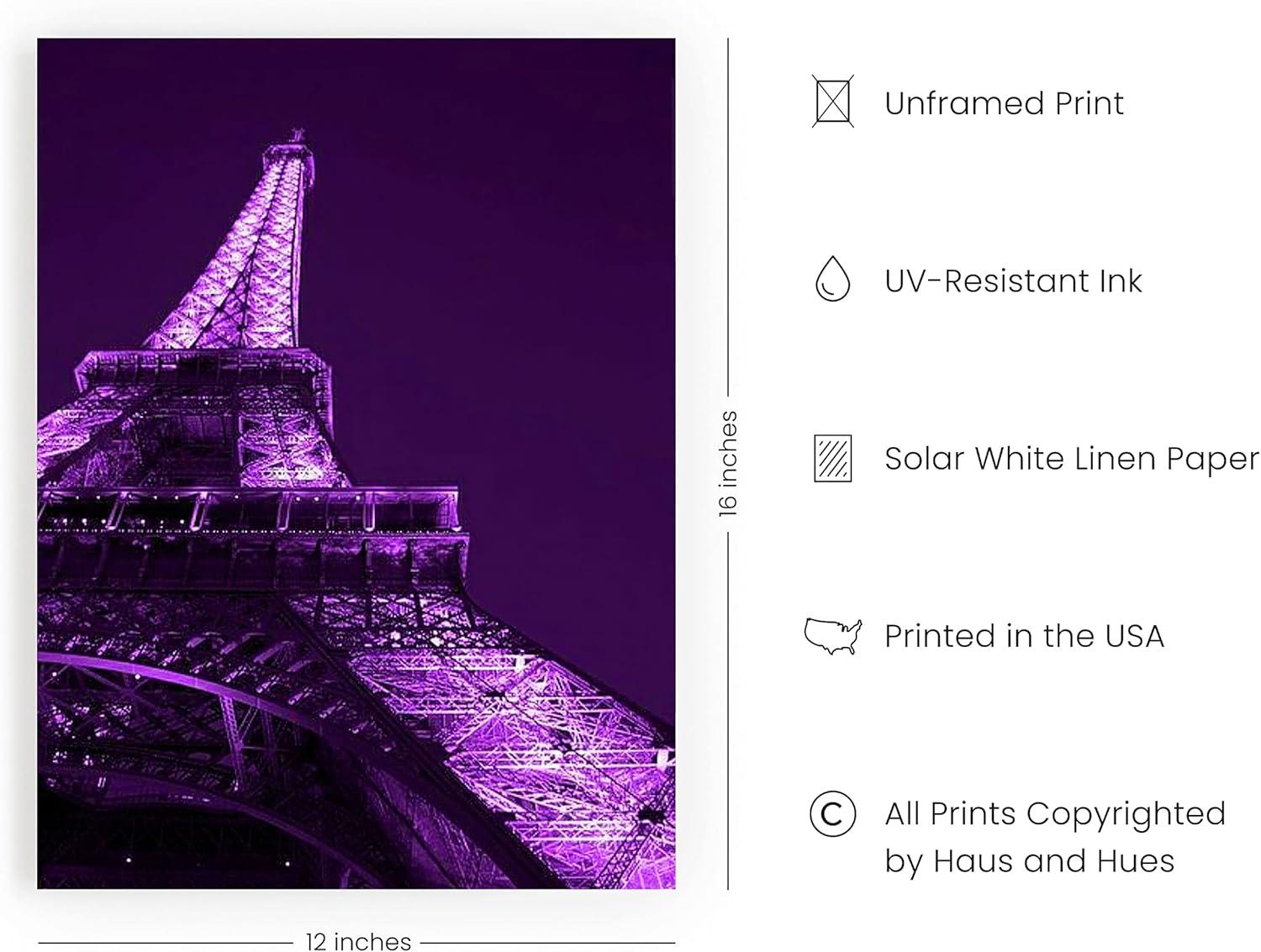Click the "16 inches" vertical height label
The image size is (1261, 952).
[x=728, y=463]
